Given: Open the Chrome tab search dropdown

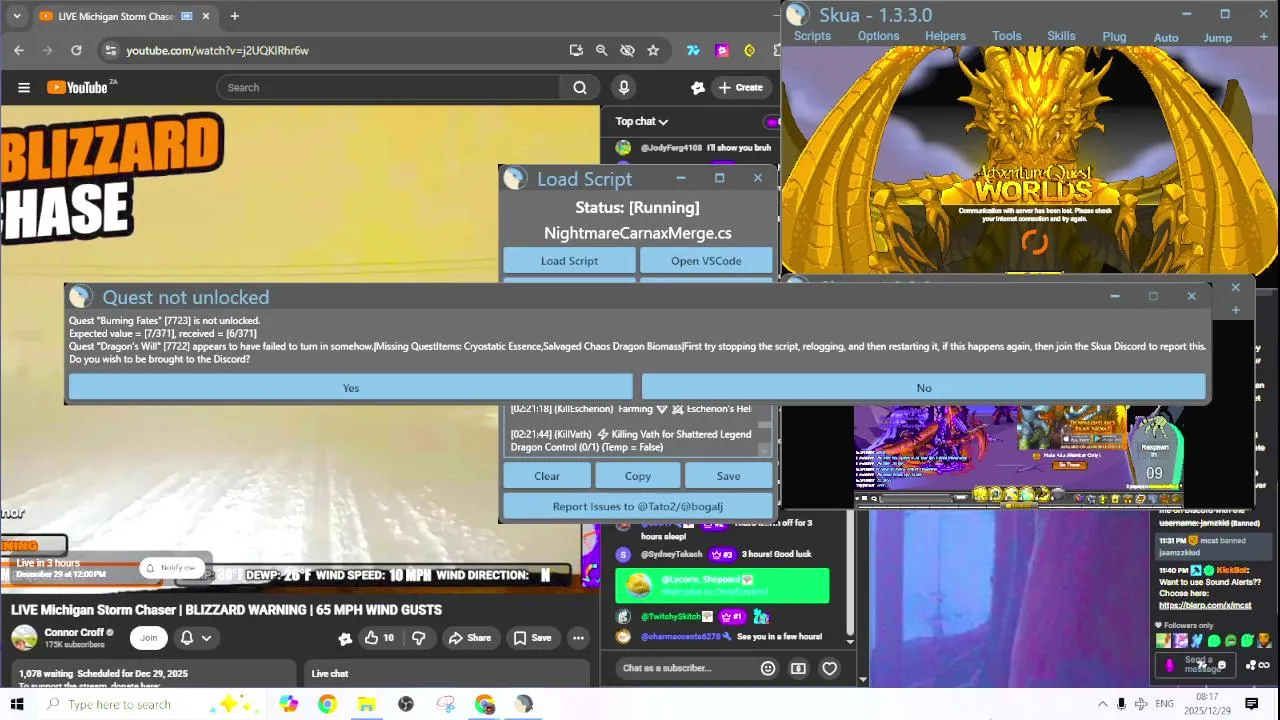Looking at the screenshot, I should click(x=16, y=16).
